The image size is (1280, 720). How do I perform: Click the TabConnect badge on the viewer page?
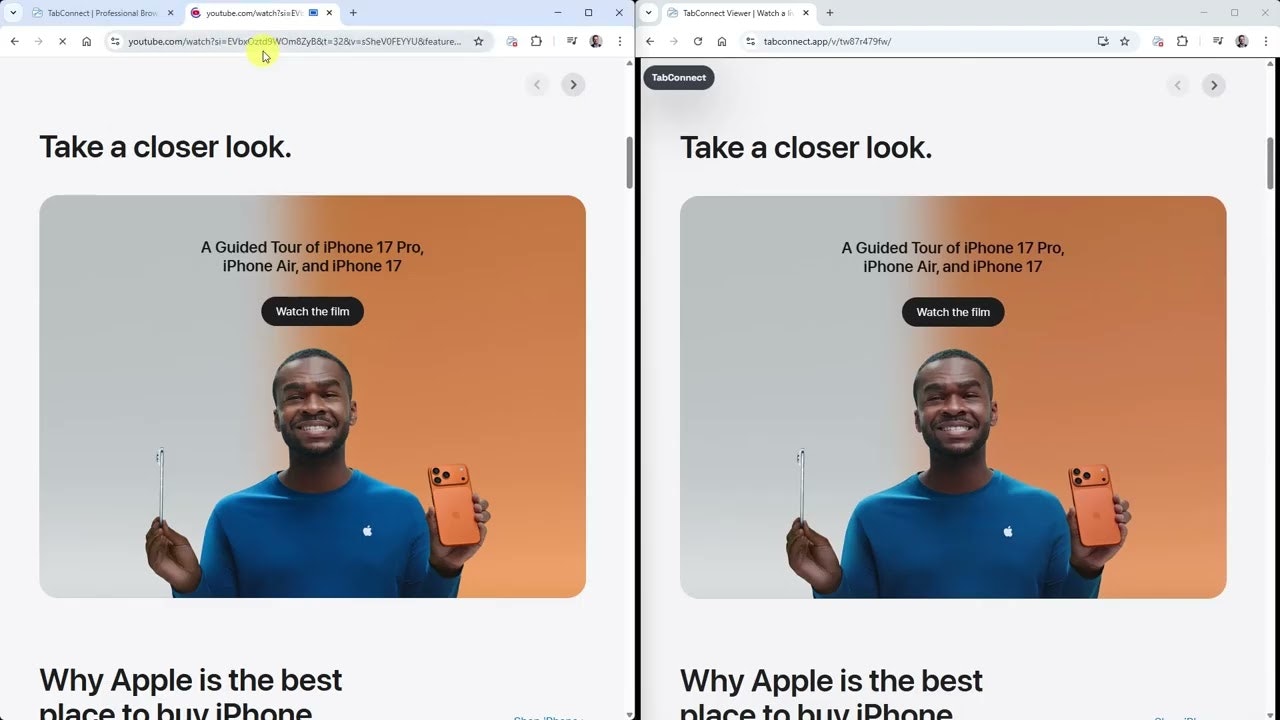[679, 77]
